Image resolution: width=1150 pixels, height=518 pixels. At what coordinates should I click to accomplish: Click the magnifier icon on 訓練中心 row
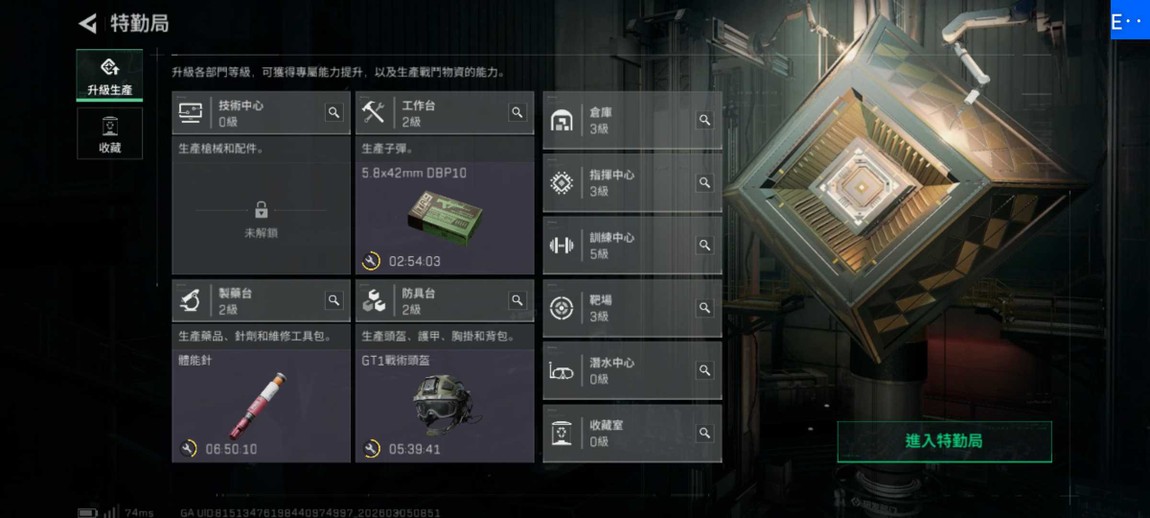[x=705, y=245]
